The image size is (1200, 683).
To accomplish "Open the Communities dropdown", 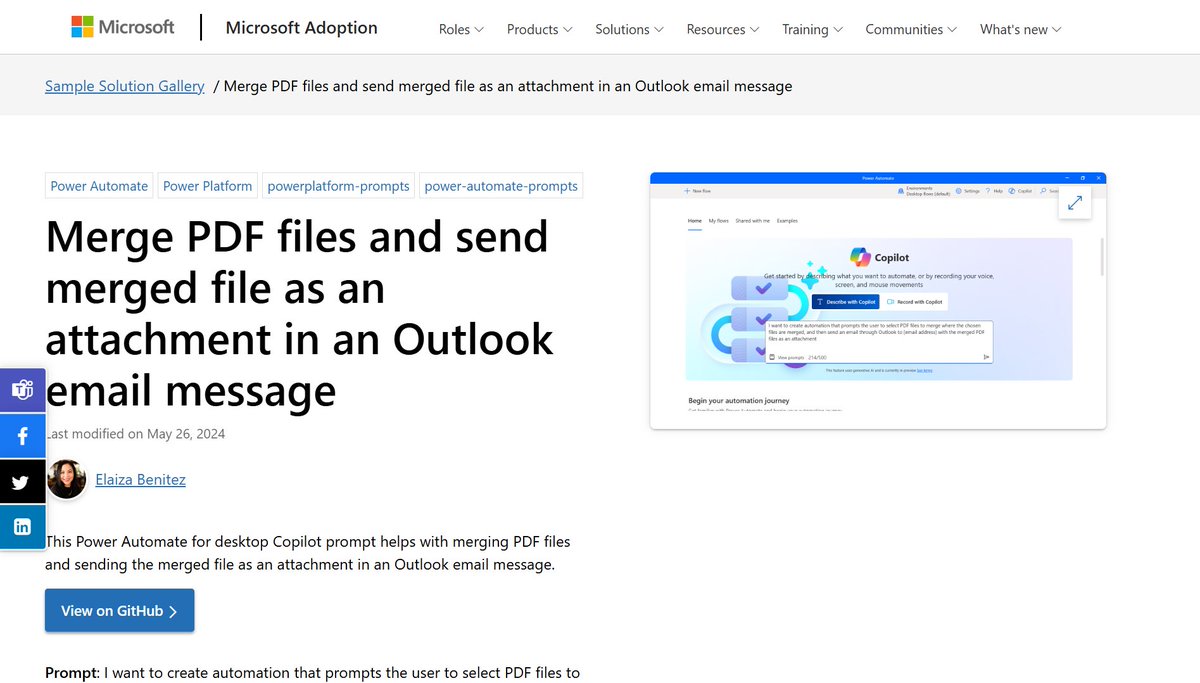I will (x=911, y=29).
